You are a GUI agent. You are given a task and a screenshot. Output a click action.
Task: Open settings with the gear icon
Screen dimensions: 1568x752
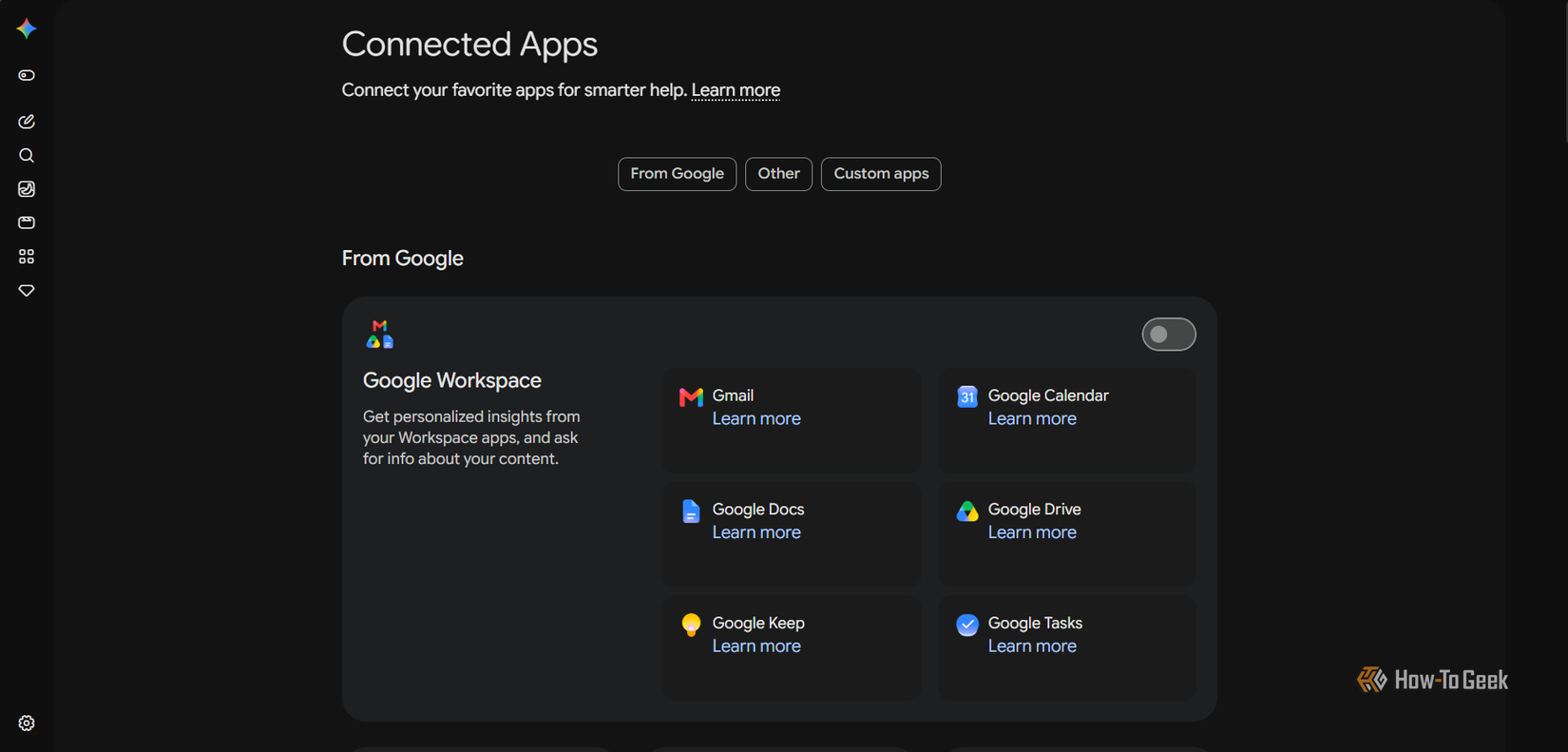[27, 723]
